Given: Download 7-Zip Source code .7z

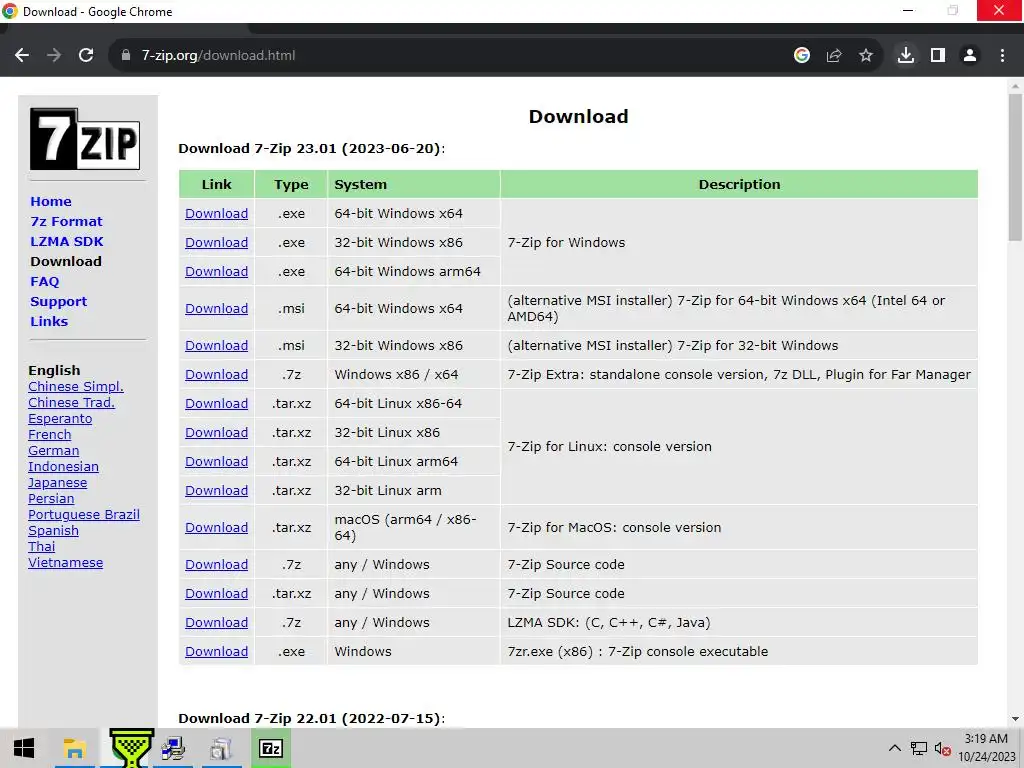Looking at the screenshot, I should pyautogui.click(x=216, y=565).
